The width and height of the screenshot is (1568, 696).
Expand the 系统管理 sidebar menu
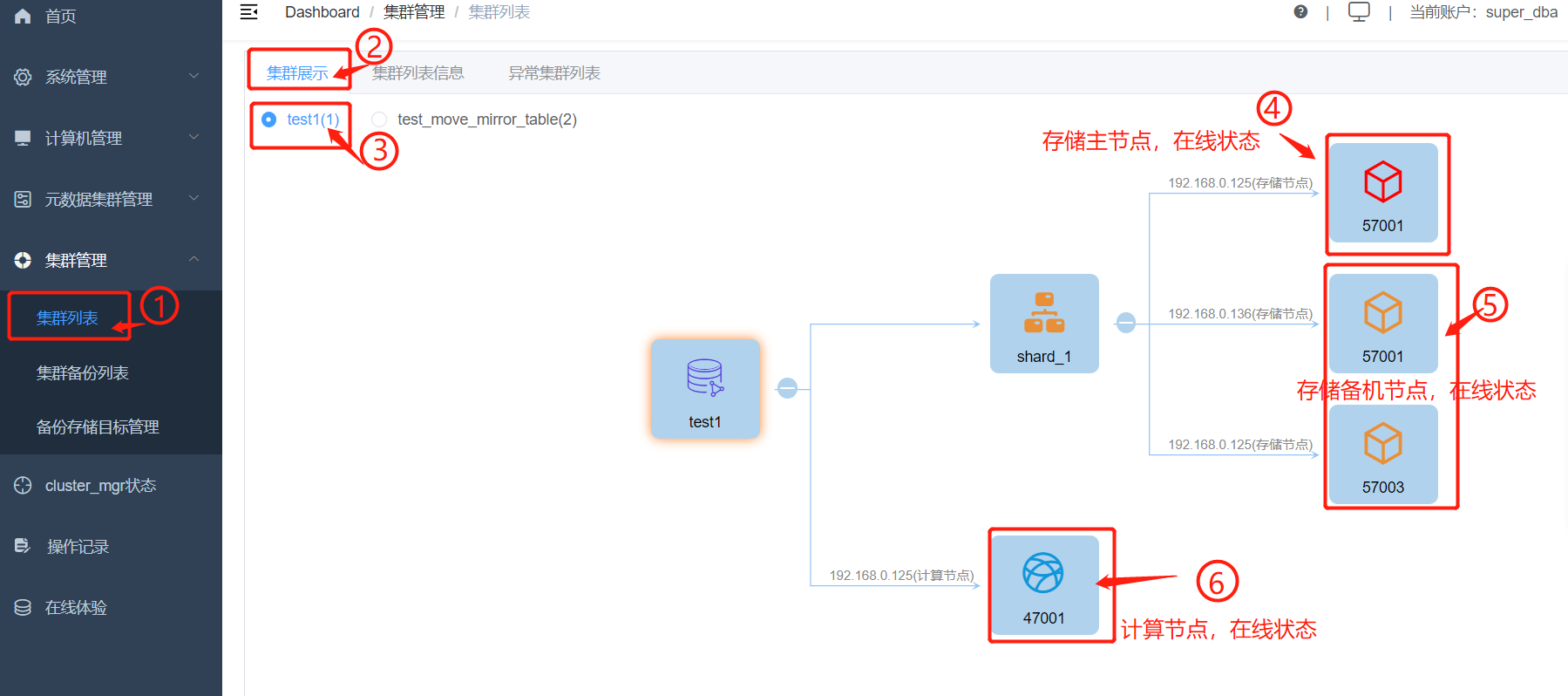tap(111, 77)
